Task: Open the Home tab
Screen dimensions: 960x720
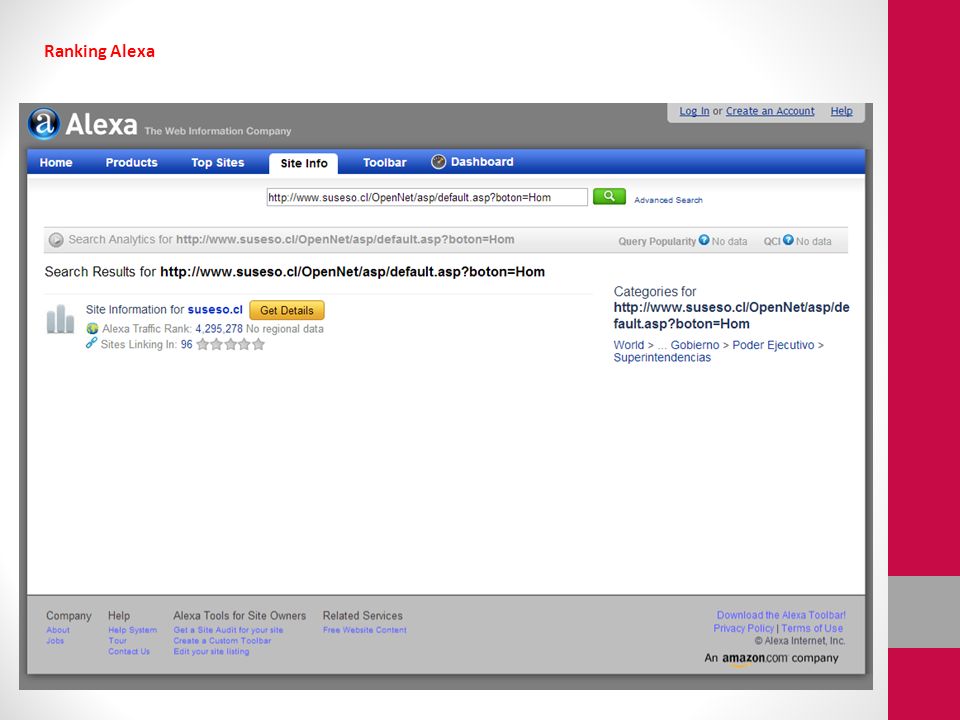Action: [x=56, y=162]
